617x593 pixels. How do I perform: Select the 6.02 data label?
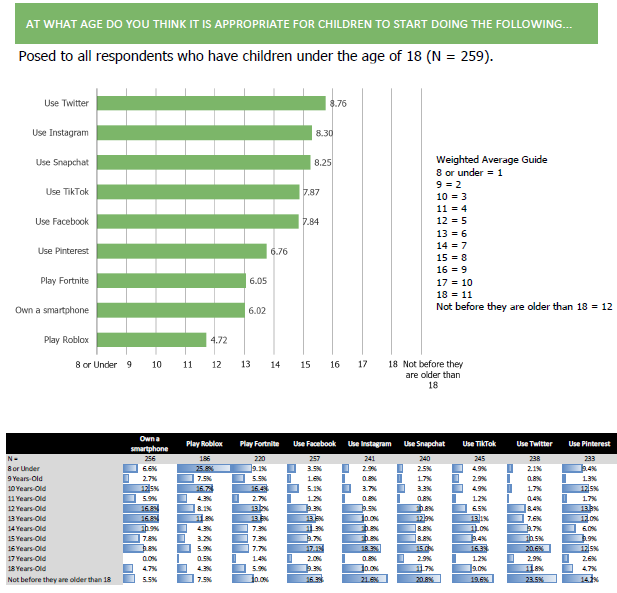257,310
